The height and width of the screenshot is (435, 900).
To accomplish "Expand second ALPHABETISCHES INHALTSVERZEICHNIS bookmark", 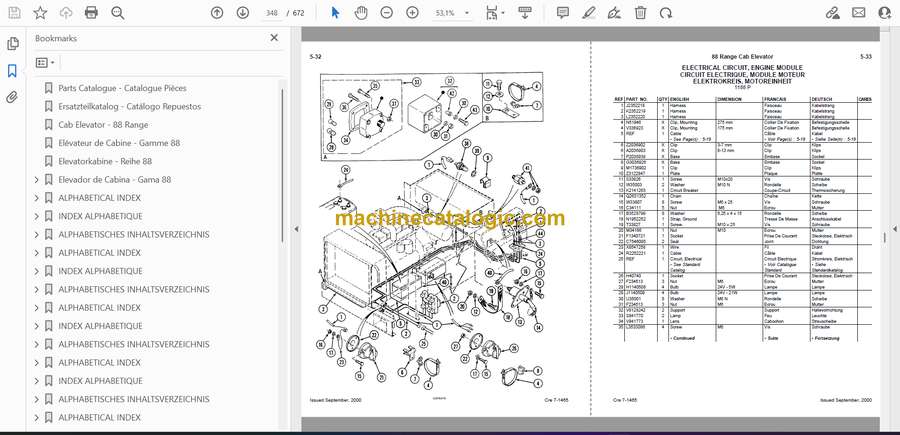I will click(37, 289).
